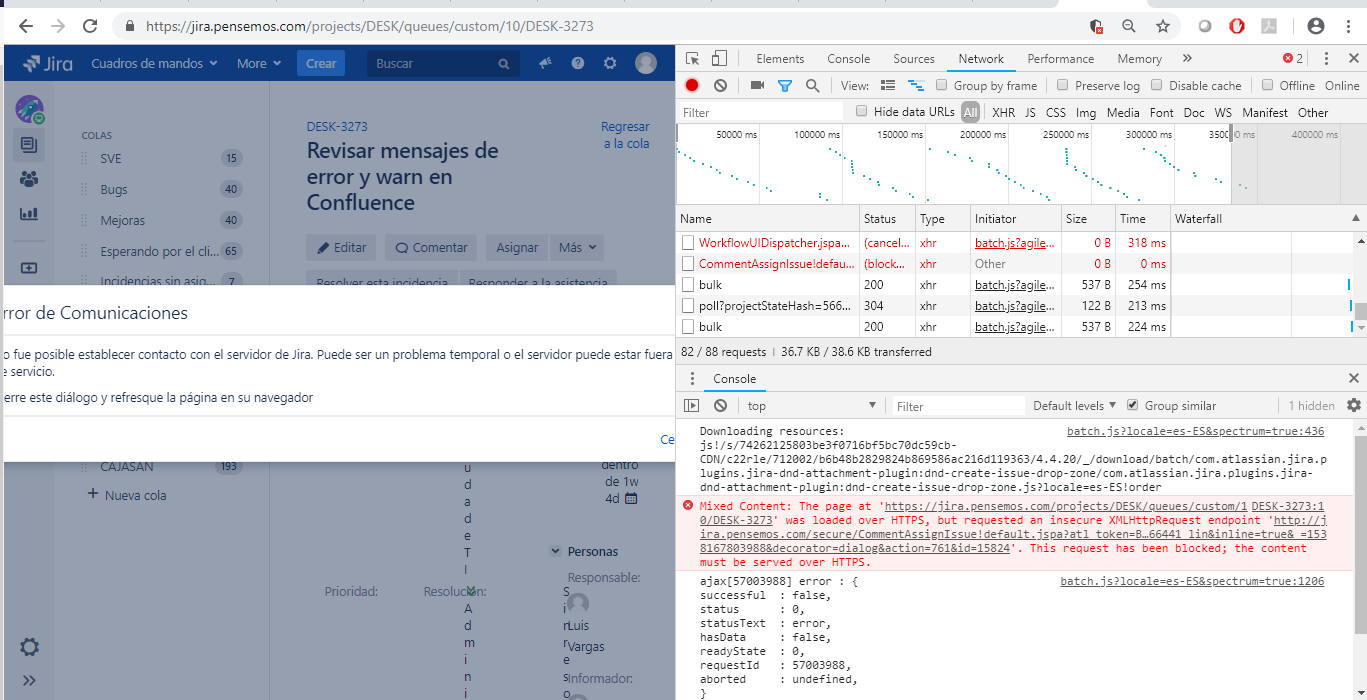1367x700 pixels.
Task: Tick the Hide data URLs checkbox
Action: (x=862, y=112)
